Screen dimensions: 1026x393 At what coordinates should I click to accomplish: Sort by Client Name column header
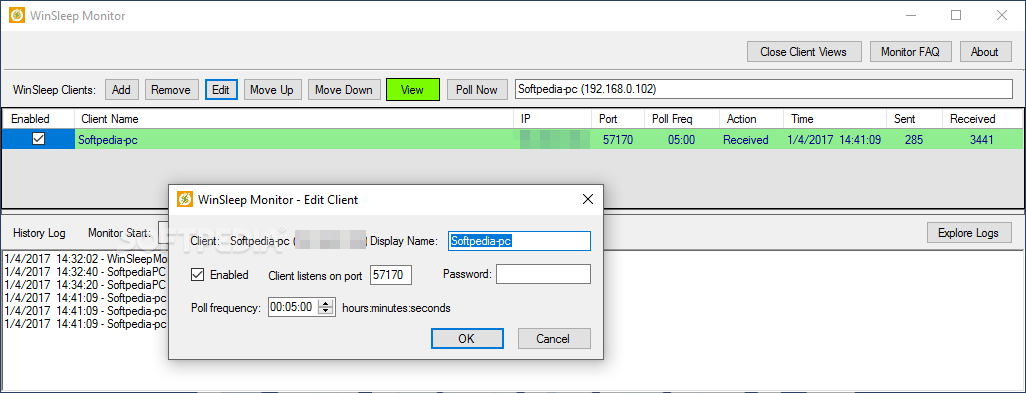pos(294,119)
